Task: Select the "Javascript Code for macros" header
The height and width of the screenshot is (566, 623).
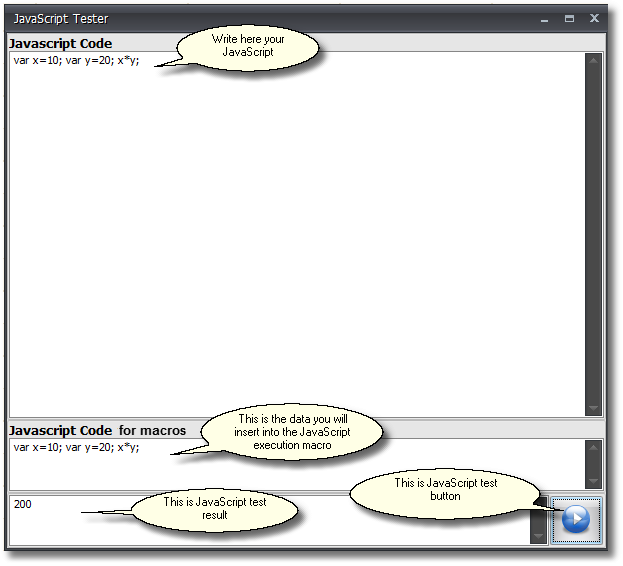Action: 98,431
